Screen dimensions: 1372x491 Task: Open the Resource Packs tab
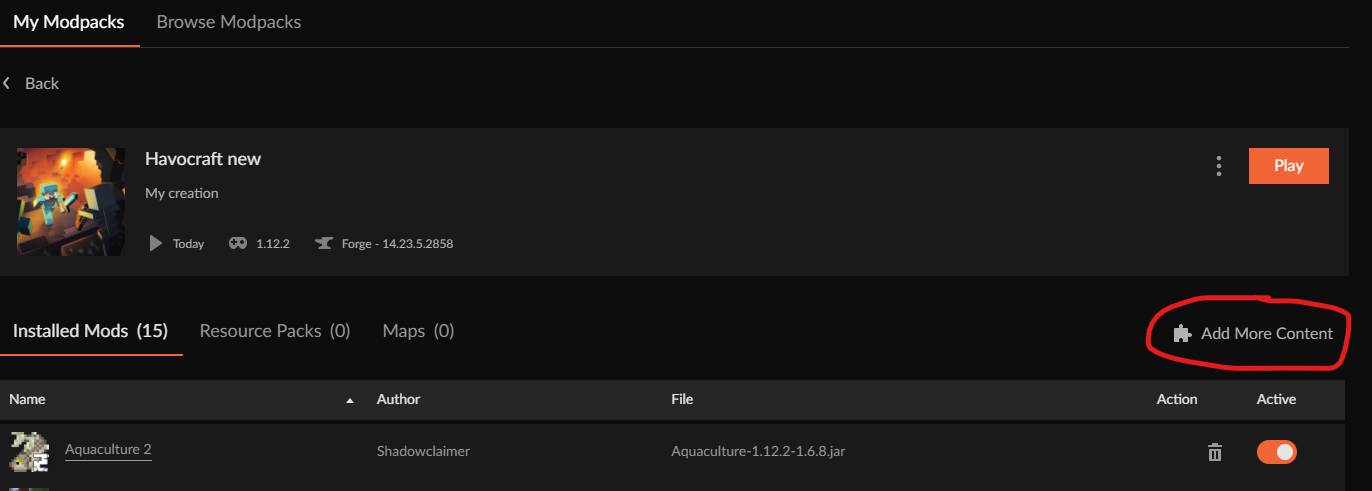point(275,331)
